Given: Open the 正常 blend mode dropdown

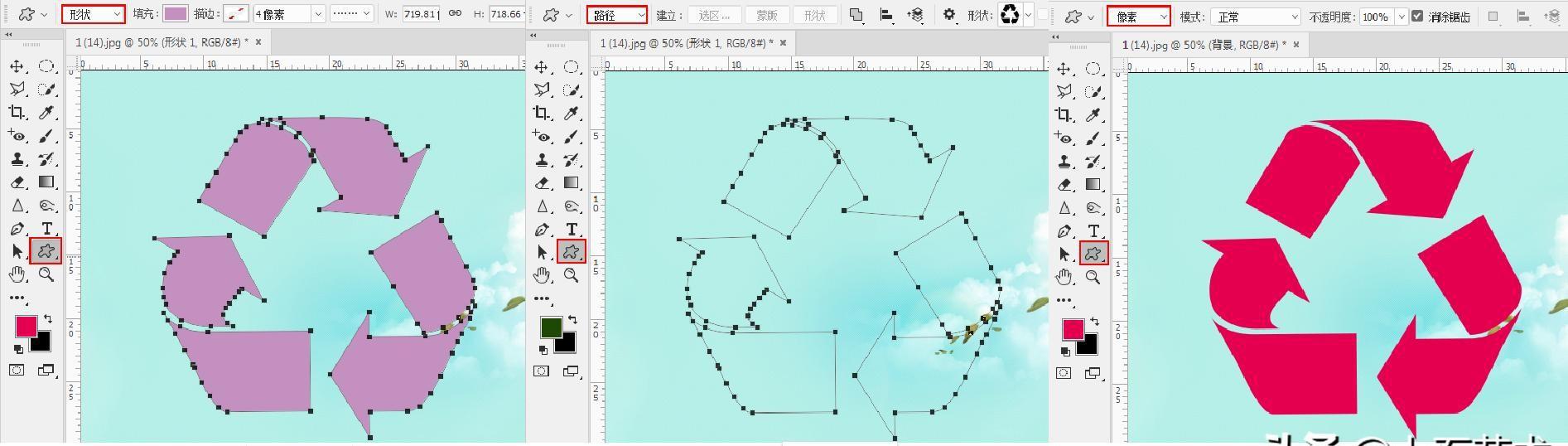Looking at the screenshot, I should [1255, 17].
